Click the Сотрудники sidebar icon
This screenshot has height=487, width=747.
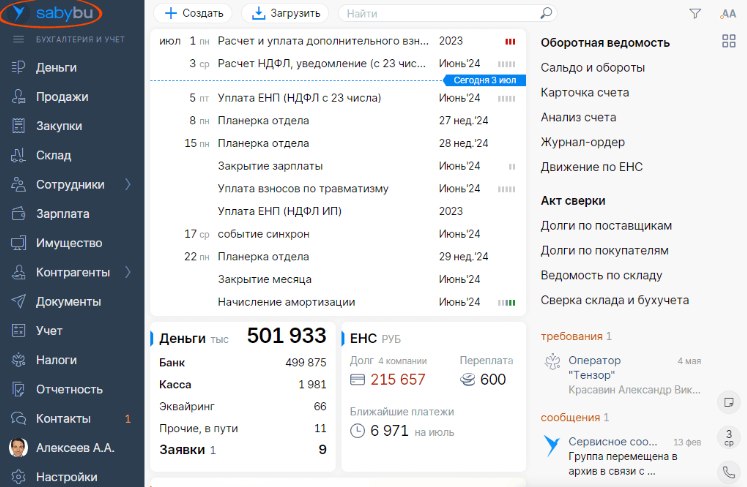18,184
